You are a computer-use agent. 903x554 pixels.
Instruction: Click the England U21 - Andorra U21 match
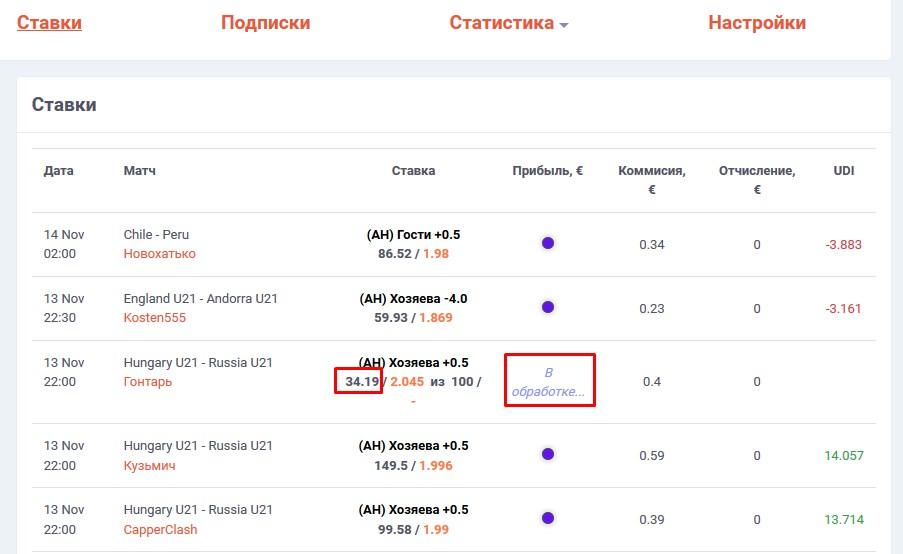(201, 299)
